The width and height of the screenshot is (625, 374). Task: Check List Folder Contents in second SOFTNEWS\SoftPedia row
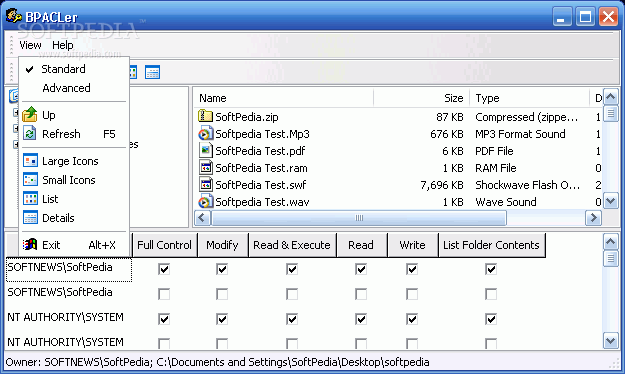(x=491, y=294)
